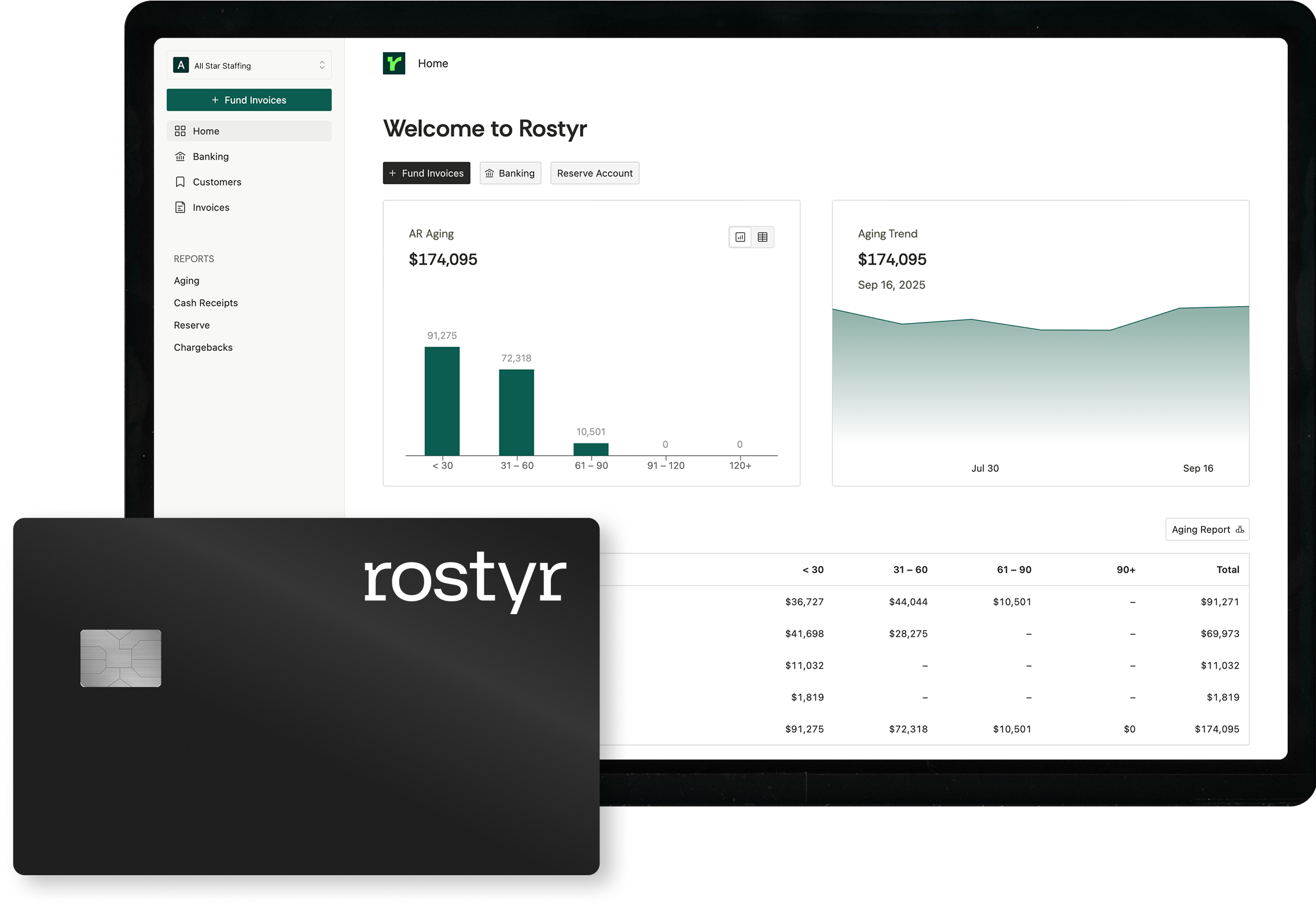Click the Banking button below welcome heading

(x=510, y=173)
